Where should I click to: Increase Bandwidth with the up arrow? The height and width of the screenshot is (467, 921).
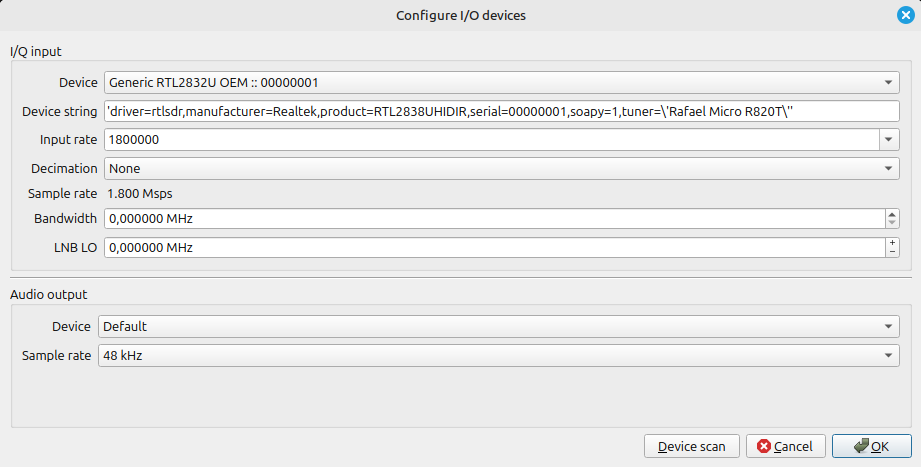point(892,214)
